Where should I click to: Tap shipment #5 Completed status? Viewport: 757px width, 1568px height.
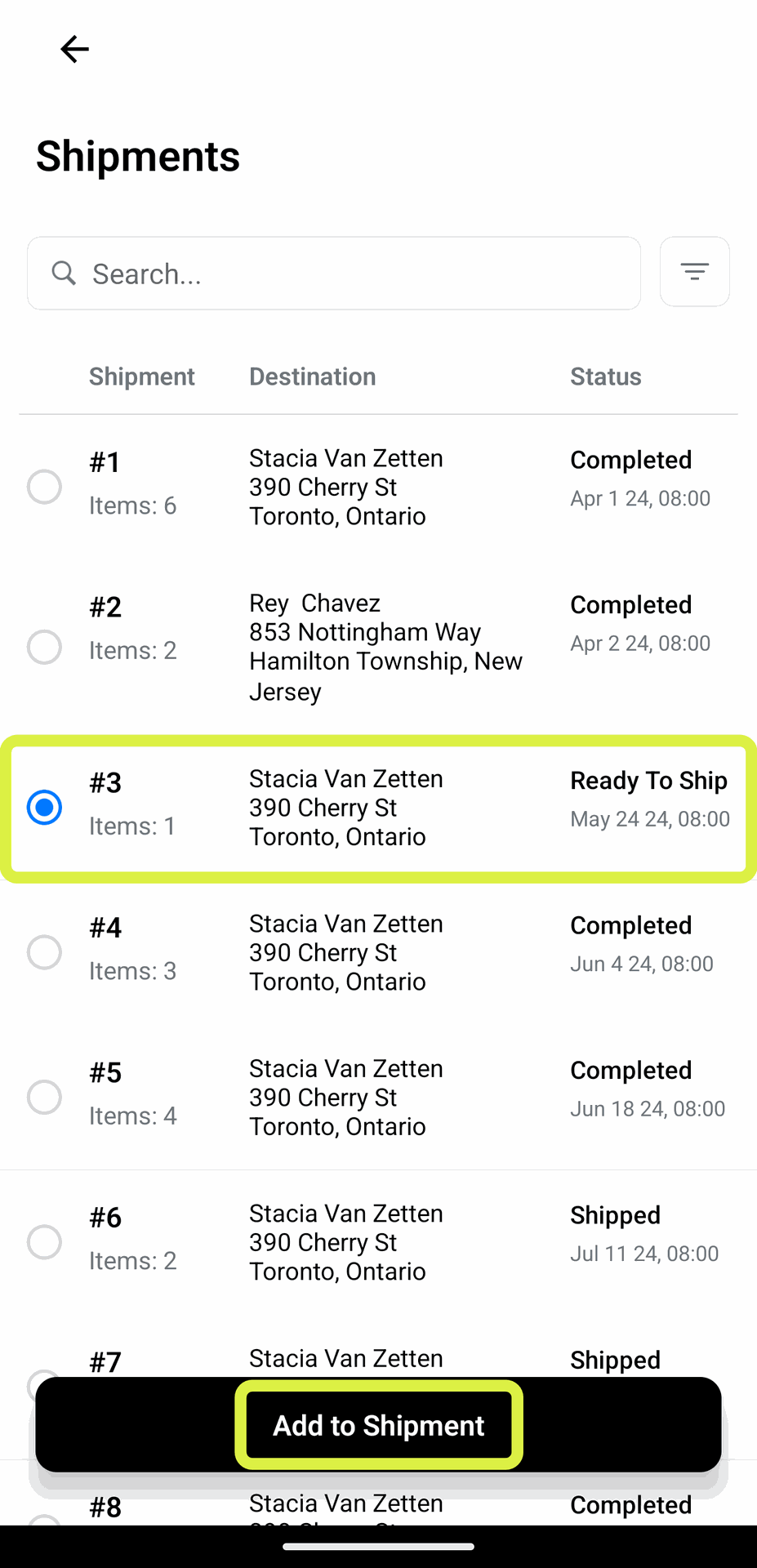pos(630,1071)
